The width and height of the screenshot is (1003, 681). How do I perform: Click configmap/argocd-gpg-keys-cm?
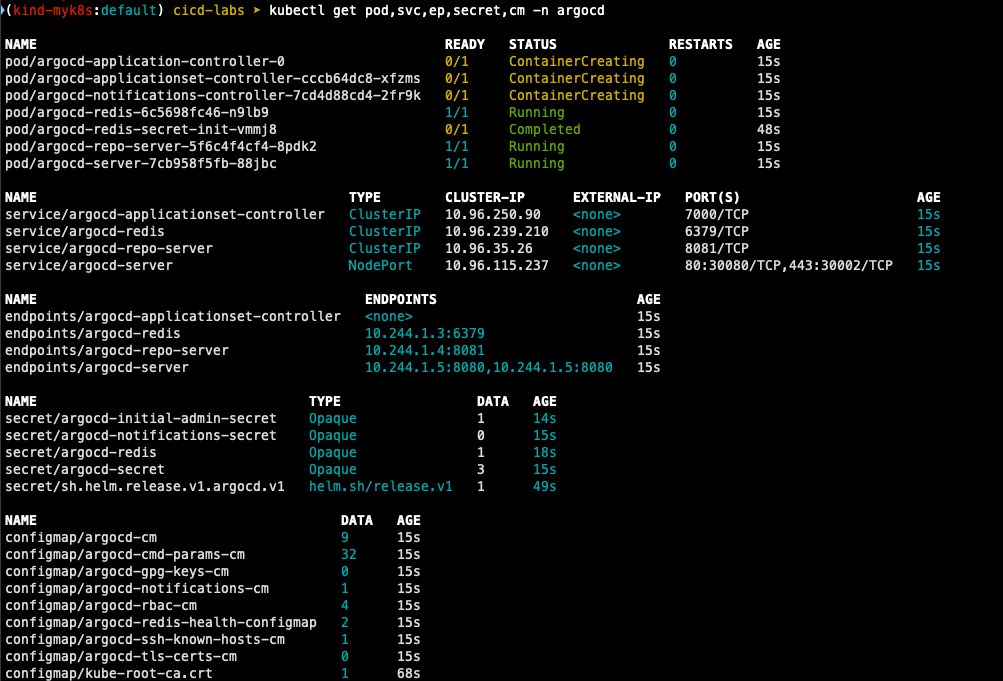(116, 572)
